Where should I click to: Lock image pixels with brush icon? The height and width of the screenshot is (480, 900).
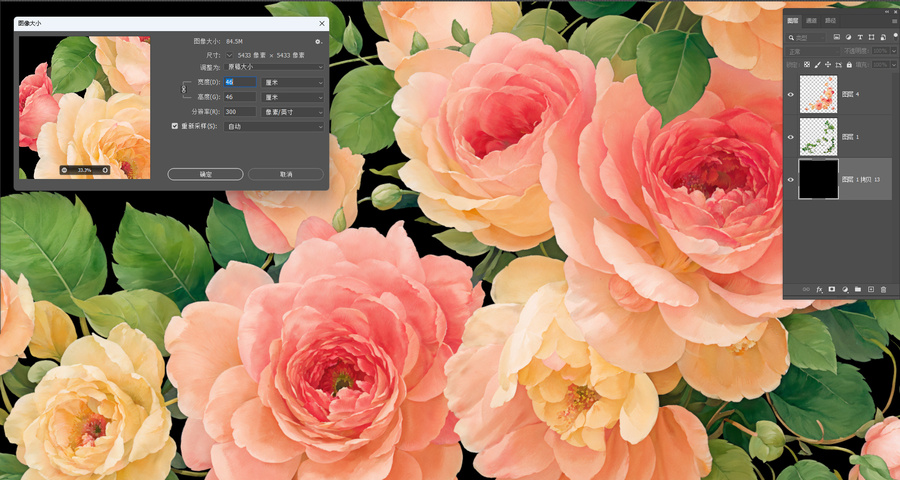(817, 65)
